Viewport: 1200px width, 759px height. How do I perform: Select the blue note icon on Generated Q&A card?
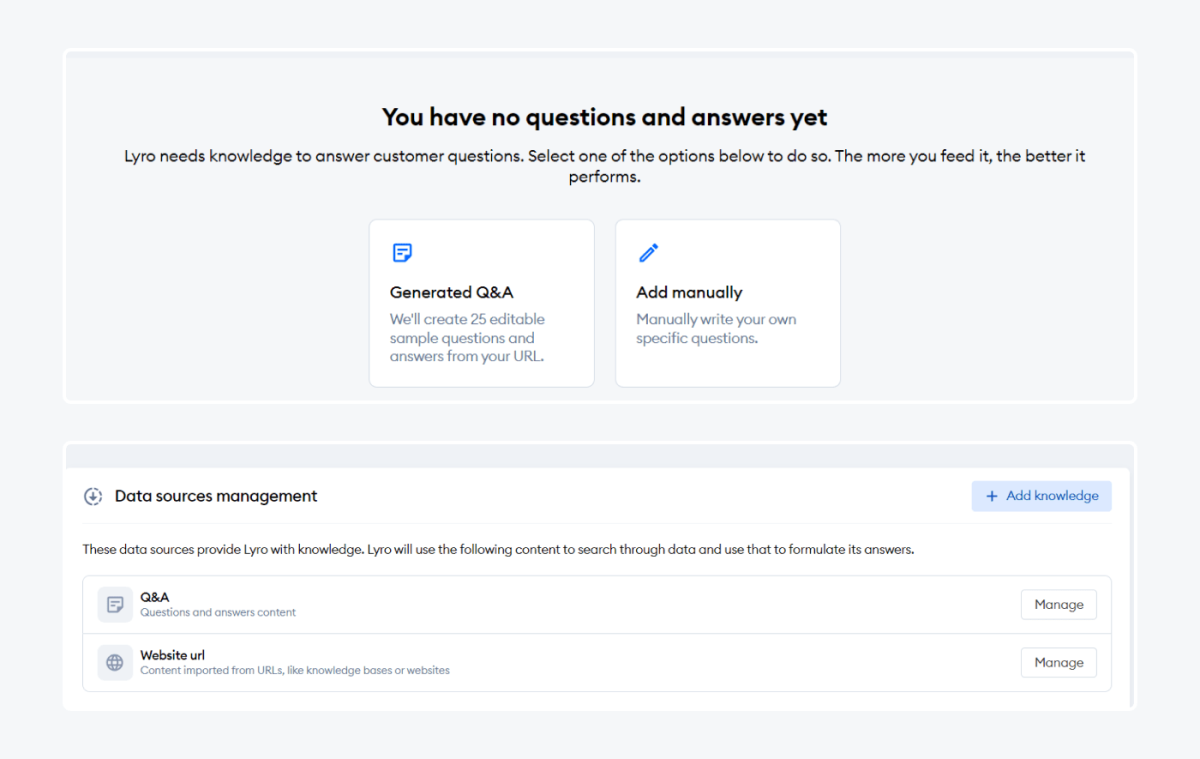pos(402,252)
